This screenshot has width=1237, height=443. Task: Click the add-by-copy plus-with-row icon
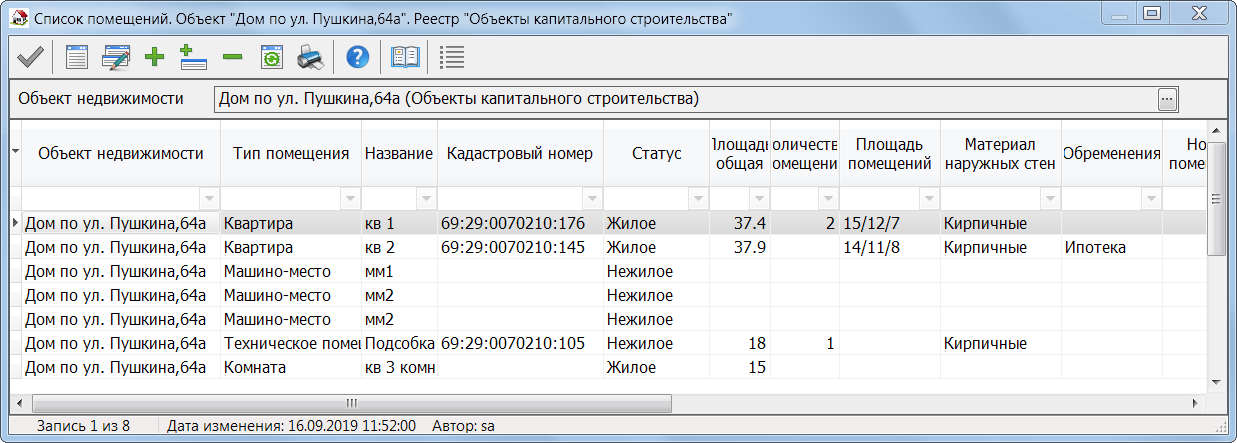pyautogui.click(x=193, y=57)
